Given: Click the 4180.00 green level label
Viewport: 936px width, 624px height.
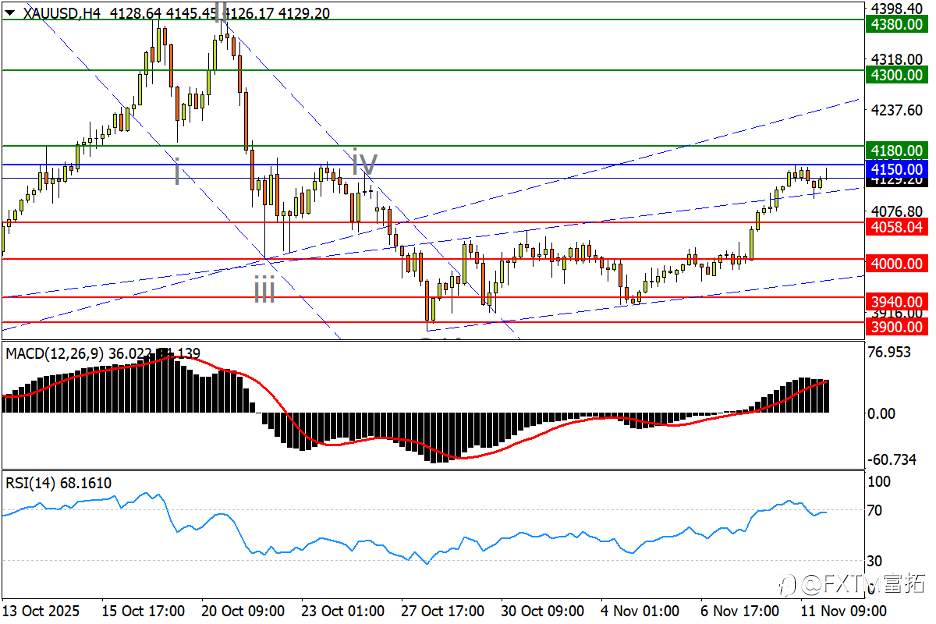Looking at the screenshot, I should point(897,150).
